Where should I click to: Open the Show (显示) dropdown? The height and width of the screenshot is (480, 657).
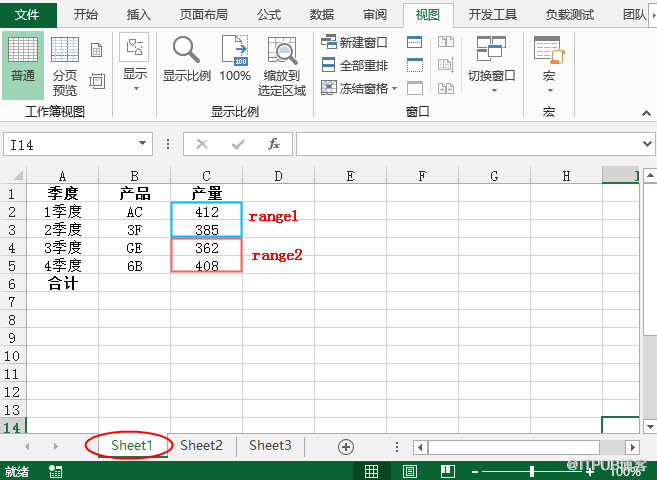point(135,62)
